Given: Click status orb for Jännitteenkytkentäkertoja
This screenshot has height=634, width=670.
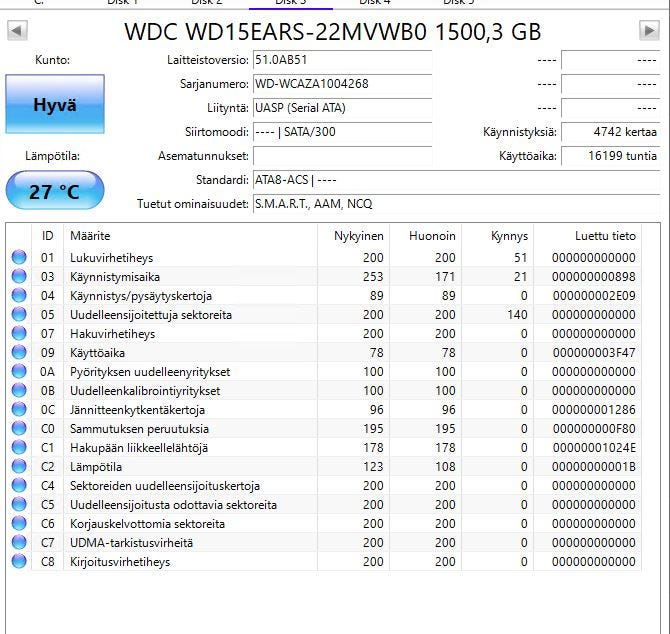Looking at the screenshot, I should [x=19, y=409].
